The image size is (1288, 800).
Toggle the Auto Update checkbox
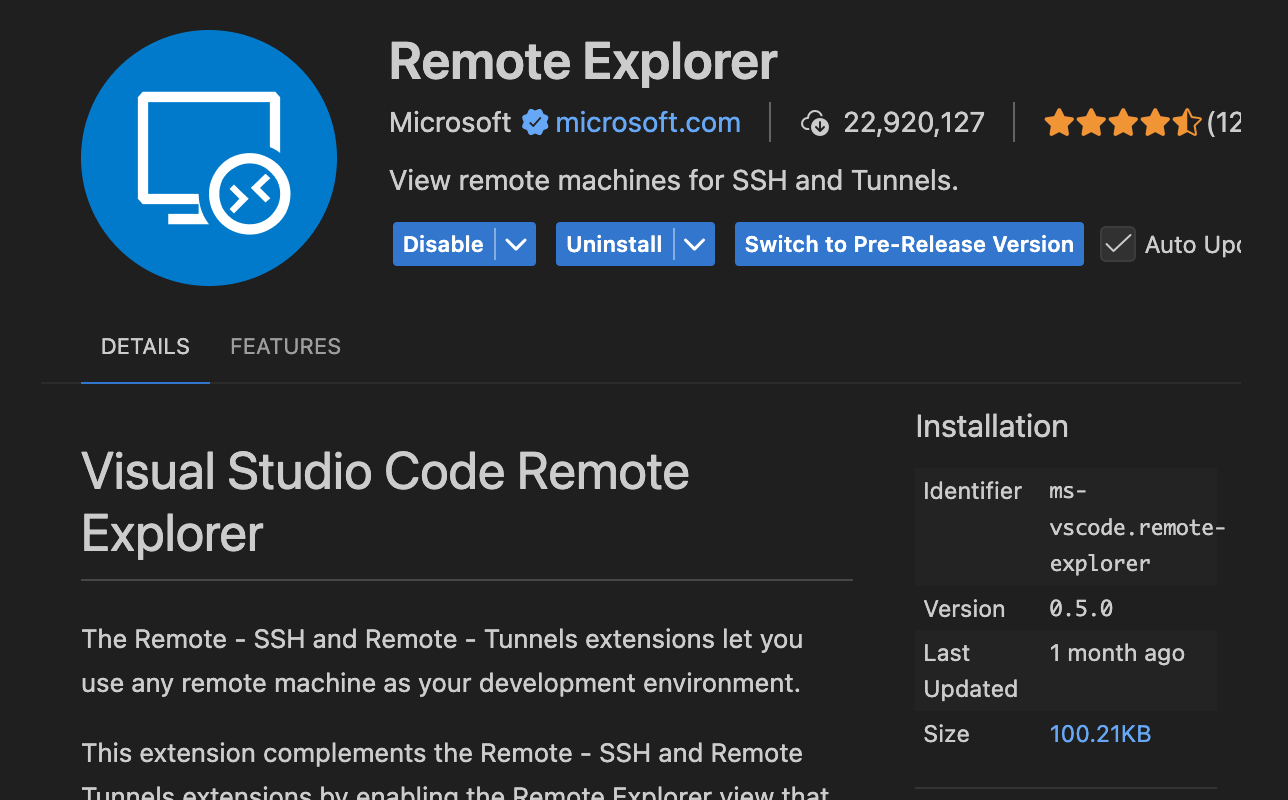point(1118,244)
